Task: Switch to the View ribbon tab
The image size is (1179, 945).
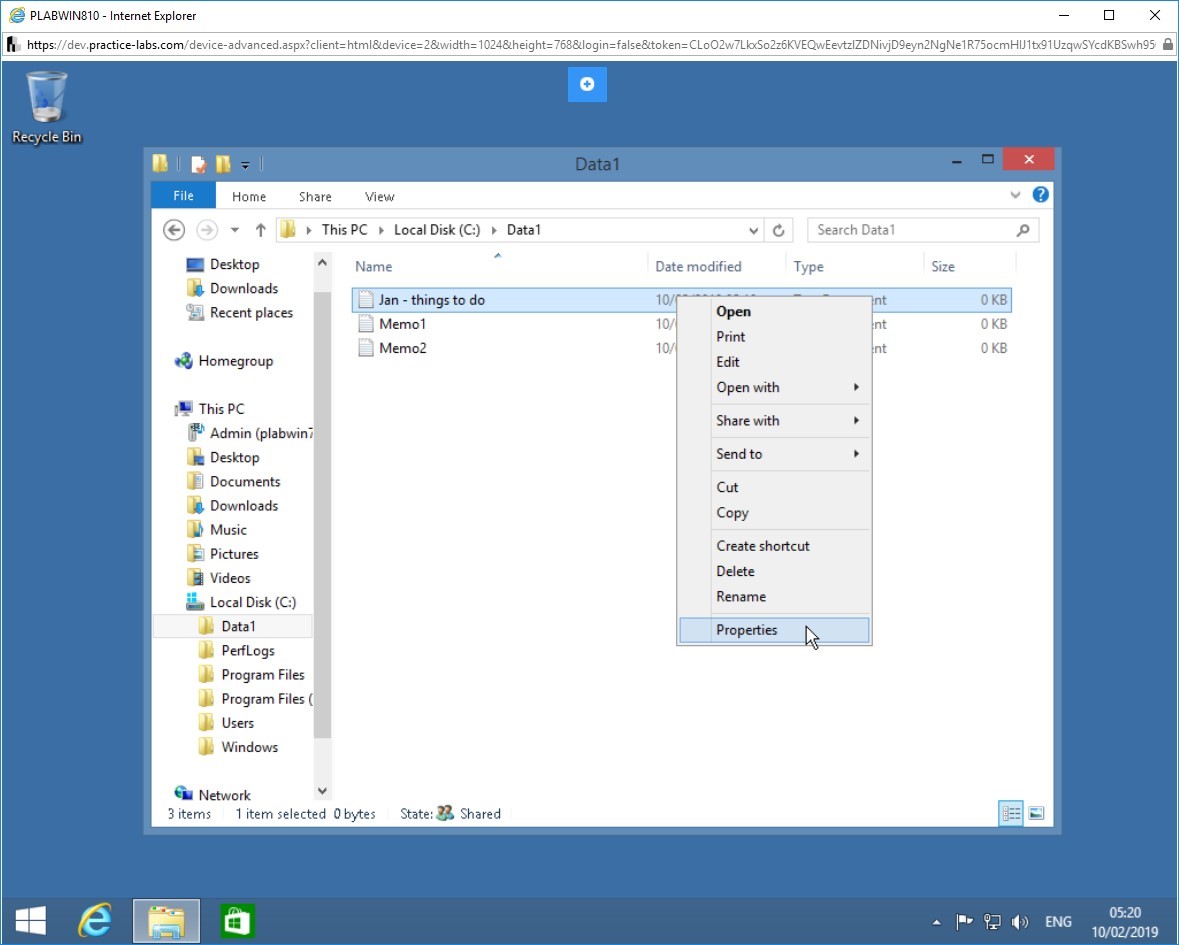Action: (x=380, y=196)
